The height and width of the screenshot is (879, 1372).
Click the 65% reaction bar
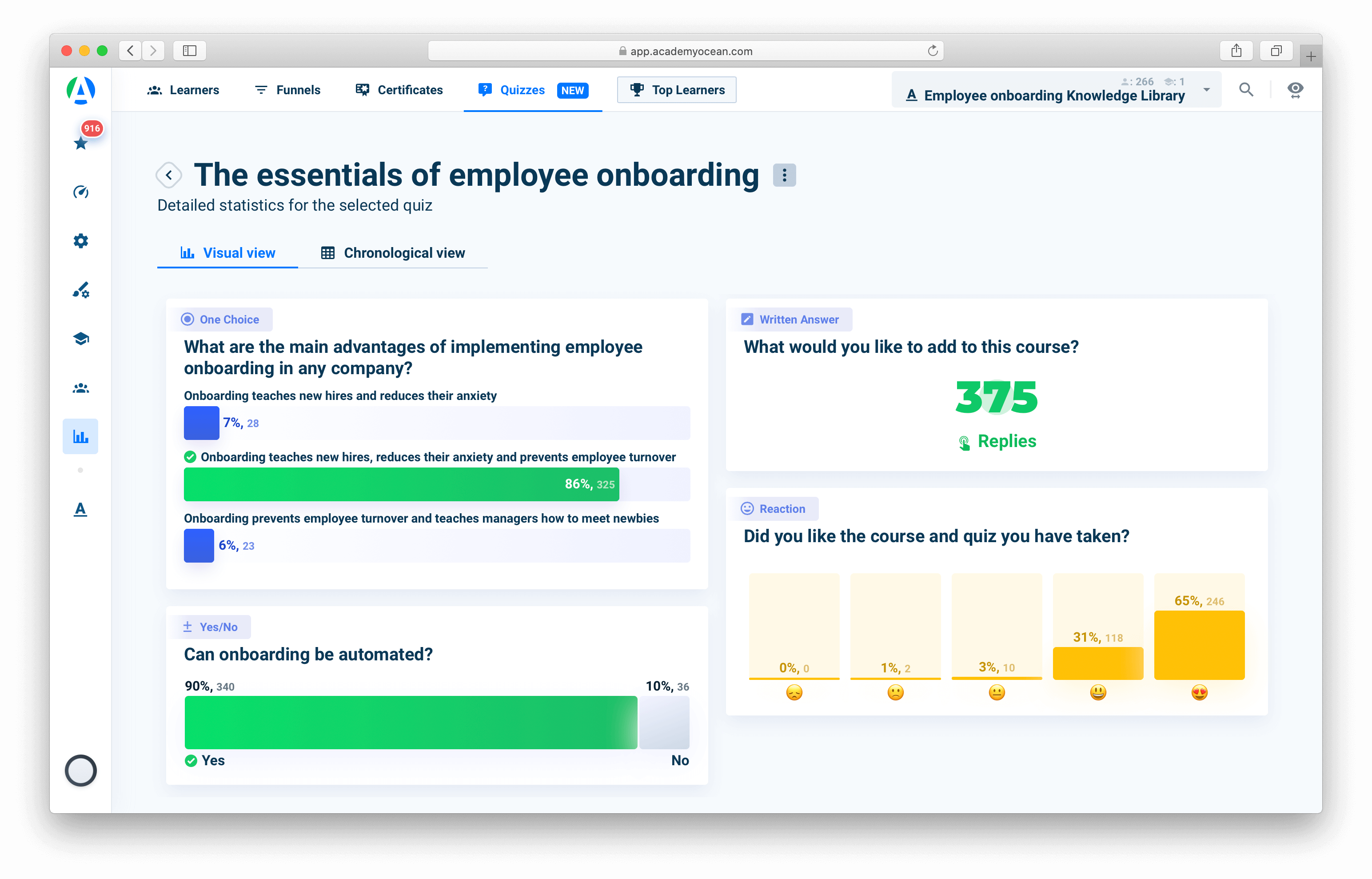pos(1199,645)
